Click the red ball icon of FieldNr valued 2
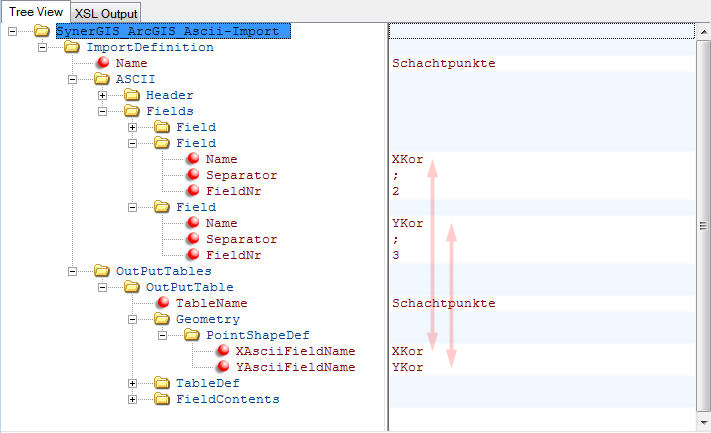Image resolution: width=711 pixels, height=433 pixels. click(x=193, y=190)
